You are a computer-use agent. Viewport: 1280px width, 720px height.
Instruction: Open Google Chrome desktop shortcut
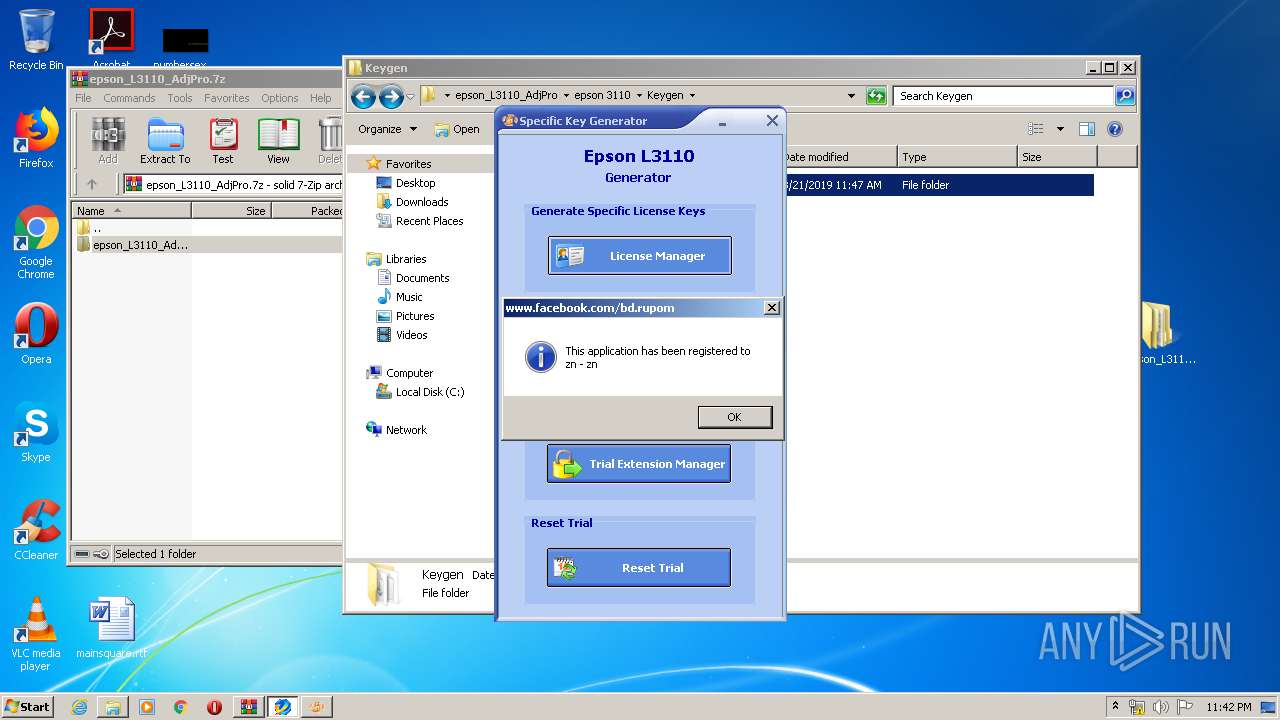(36, 243)
